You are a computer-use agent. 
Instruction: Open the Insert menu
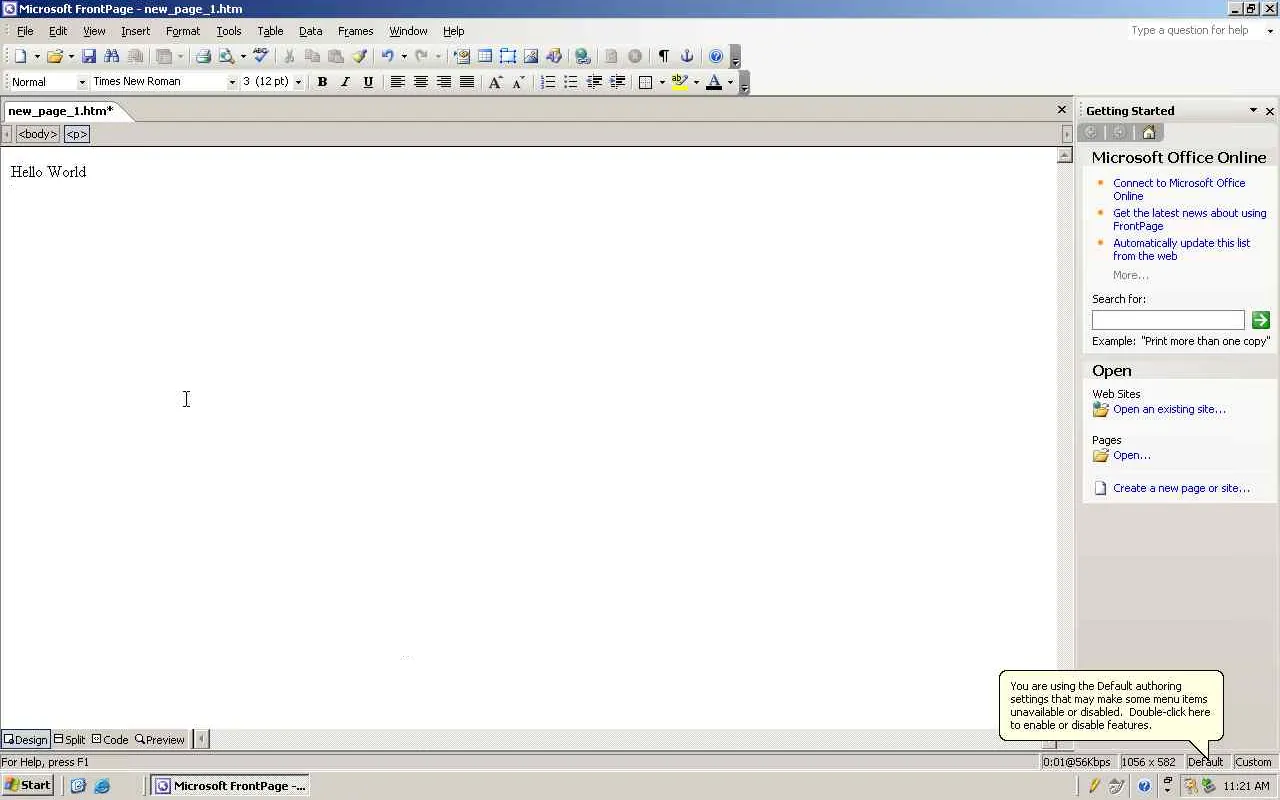[x=135, y=31]
